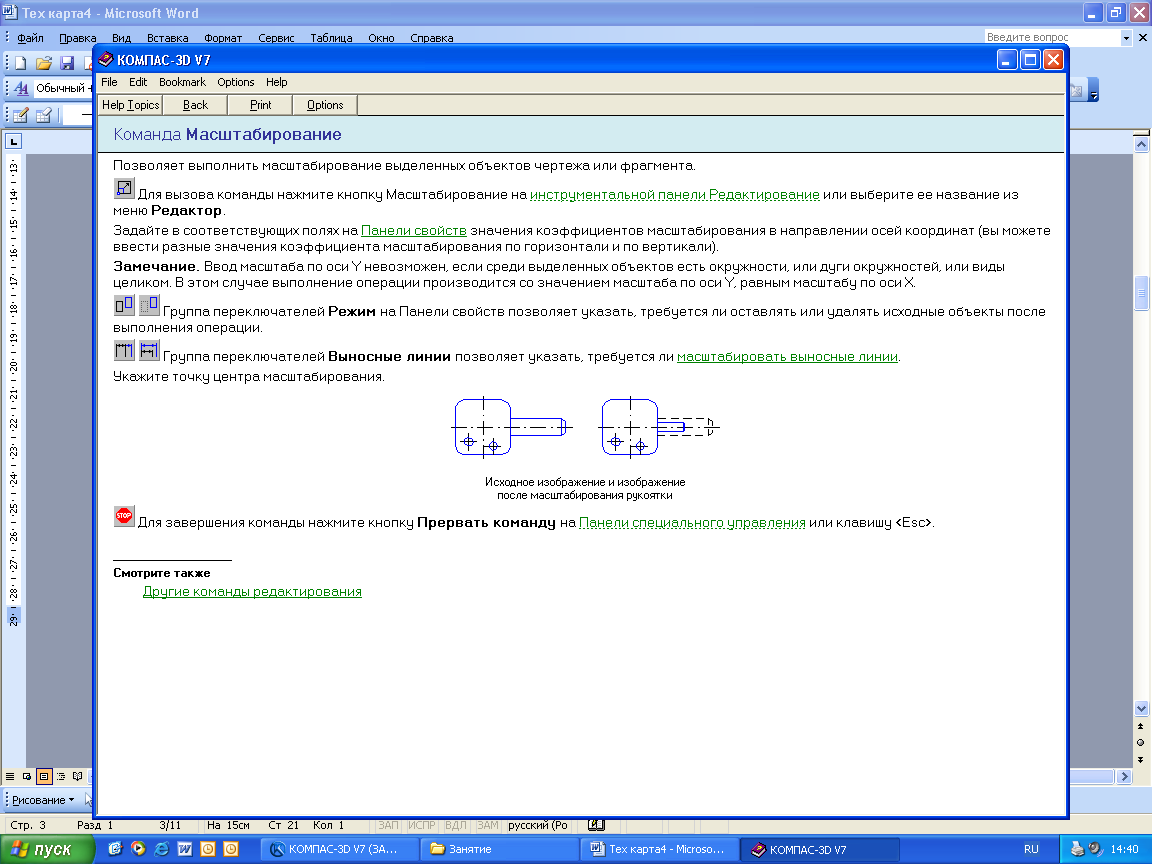Image resolution: width=1152 pixels, height=864 pixels.
Task: Switch Word to Outline view icon
Action: (61, 777)
